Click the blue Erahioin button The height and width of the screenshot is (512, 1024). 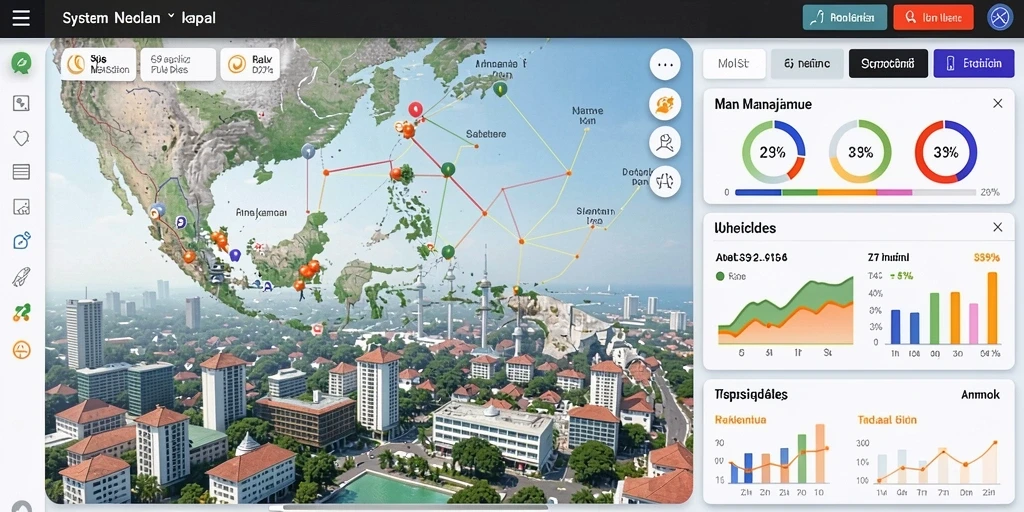(x=974, y=63)
